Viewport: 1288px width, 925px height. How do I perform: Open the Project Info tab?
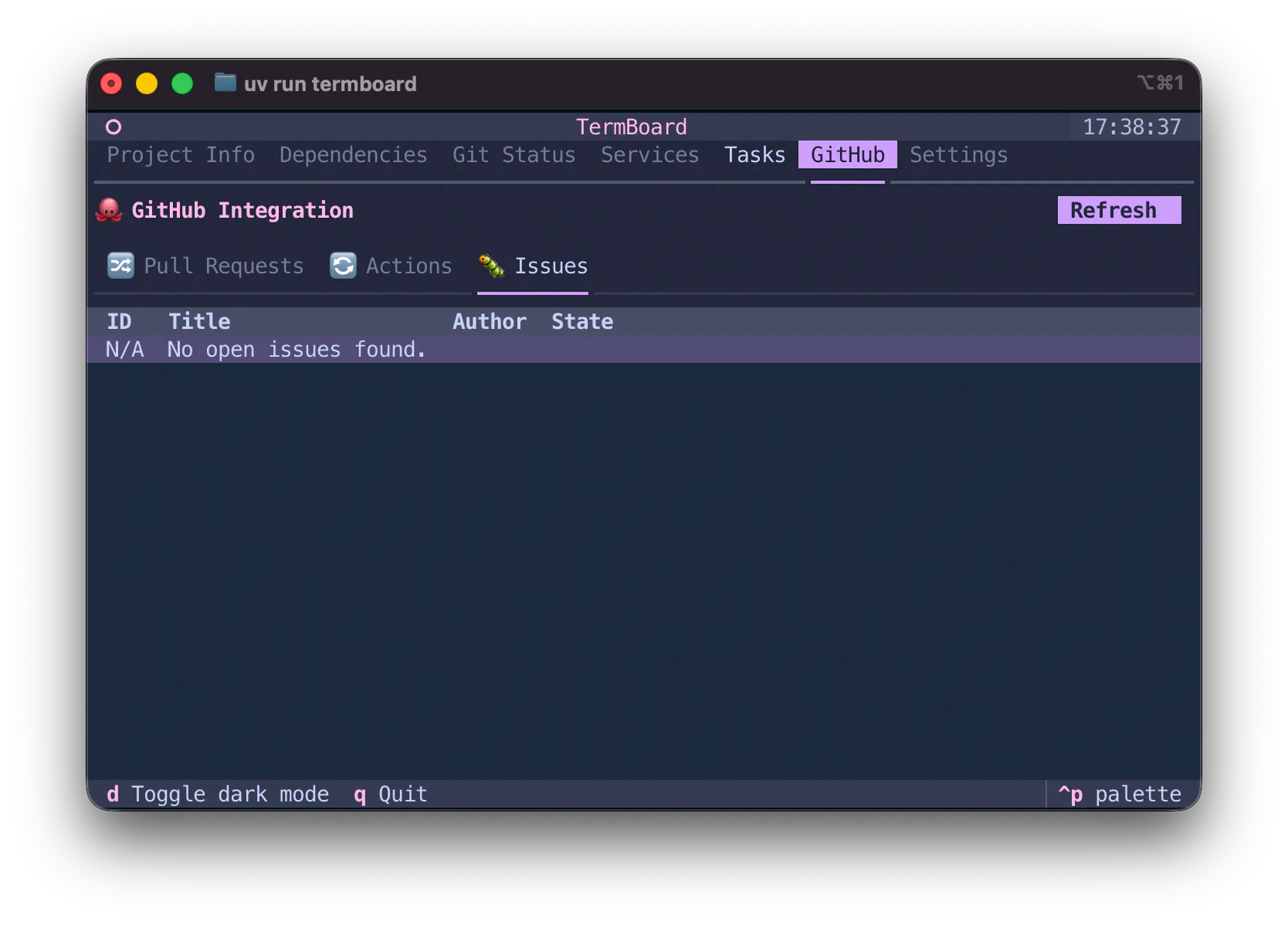point(181,154)
